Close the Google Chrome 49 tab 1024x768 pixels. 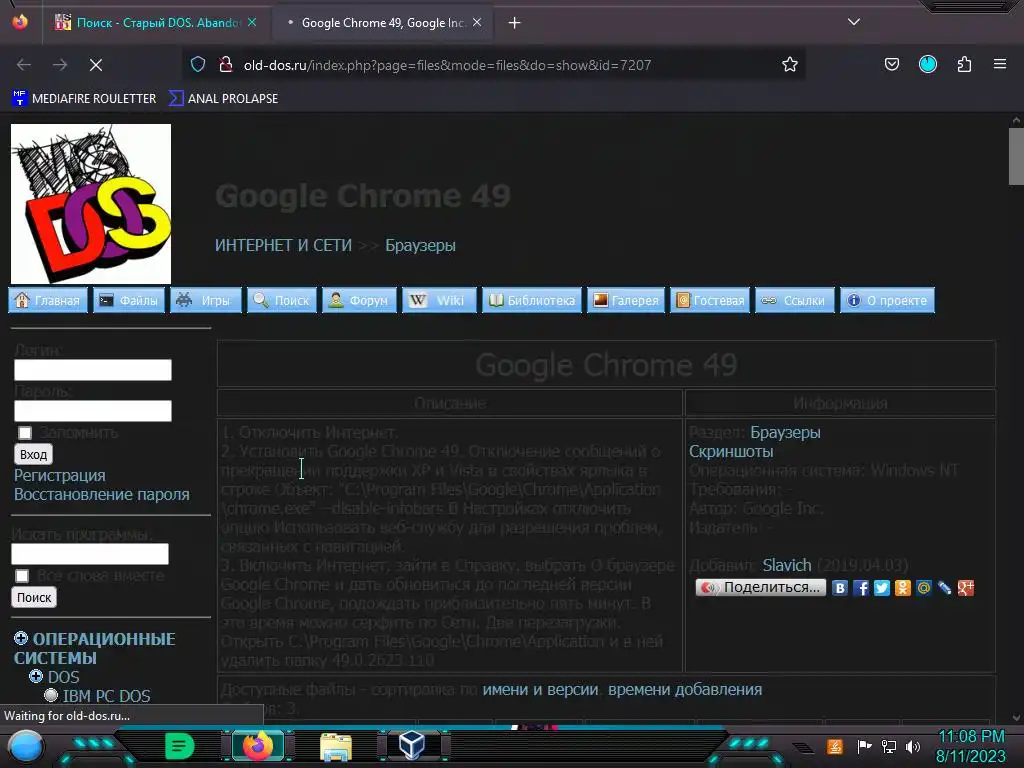(477, 22)
